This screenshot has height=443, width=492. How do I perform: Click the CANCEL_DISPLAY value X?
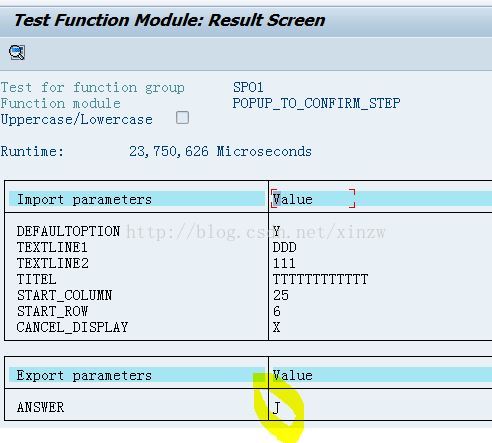pyautogui.click(x=276, y=327)
